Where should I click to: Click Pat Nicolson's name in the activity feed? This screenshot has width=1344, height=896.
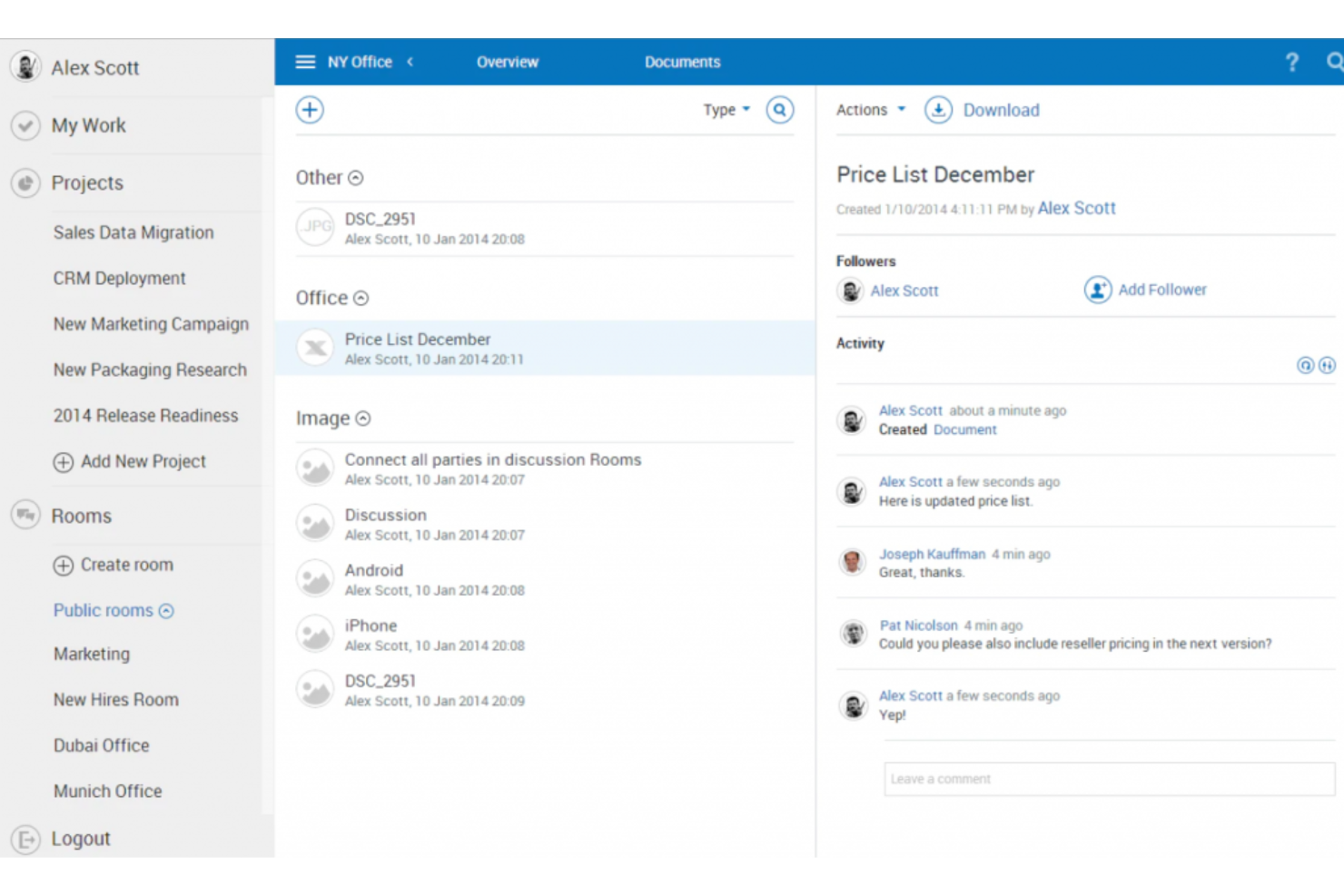tap(918, 625)
